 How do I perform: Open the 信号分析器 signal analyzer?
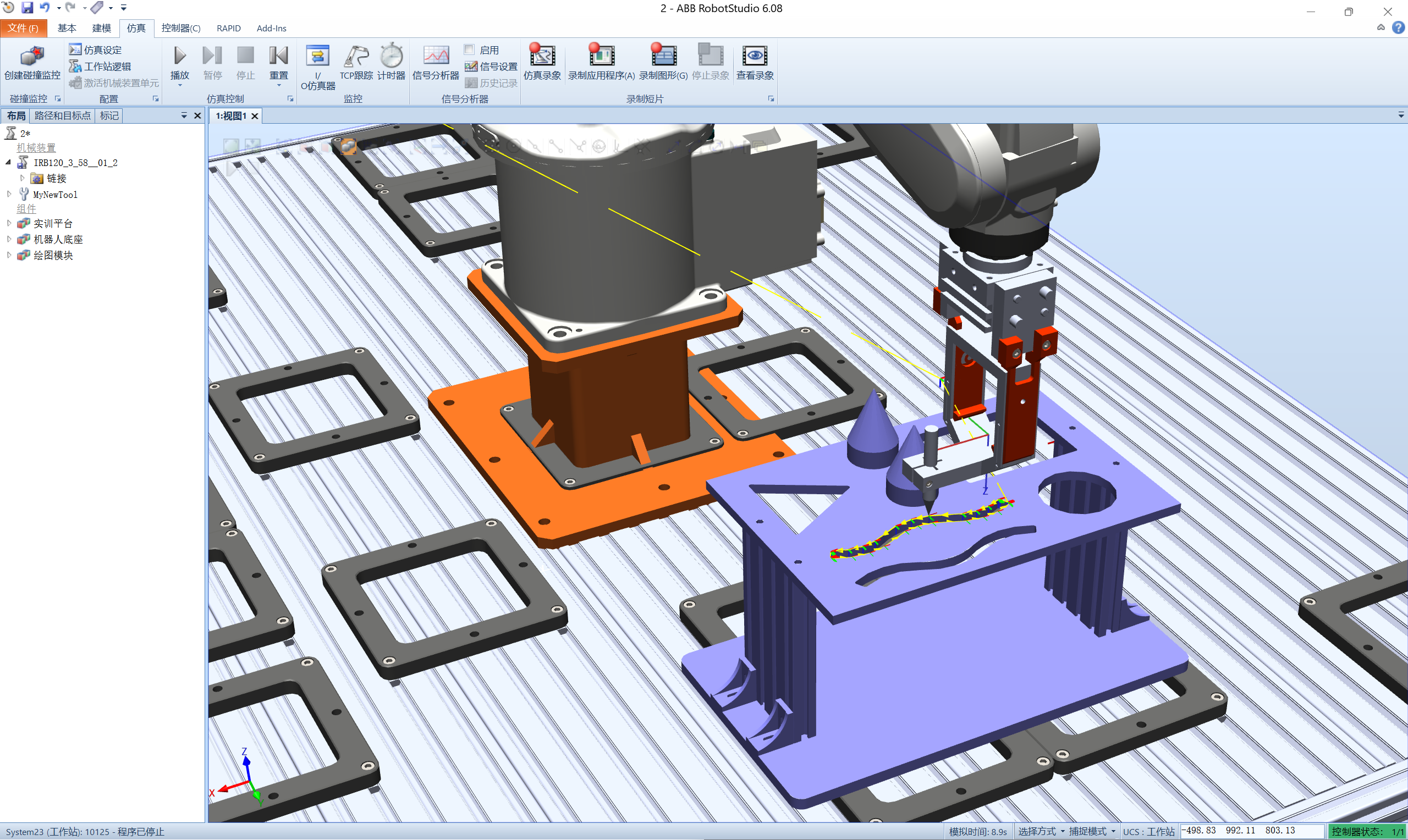pyautogui.click(x=436, y=62)
